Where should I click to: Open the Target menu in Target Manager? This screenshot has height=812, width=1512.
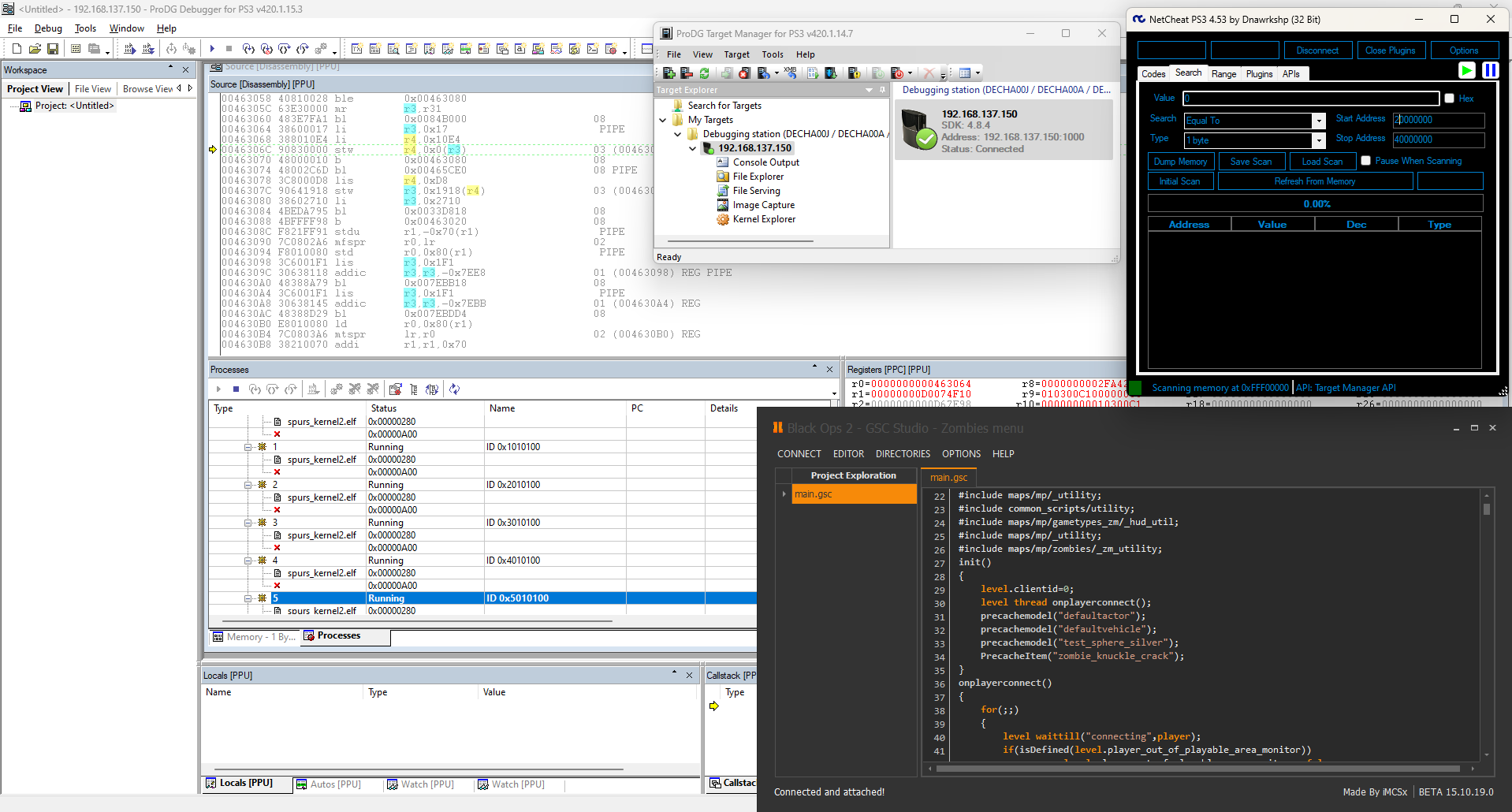tap(736, 54)
